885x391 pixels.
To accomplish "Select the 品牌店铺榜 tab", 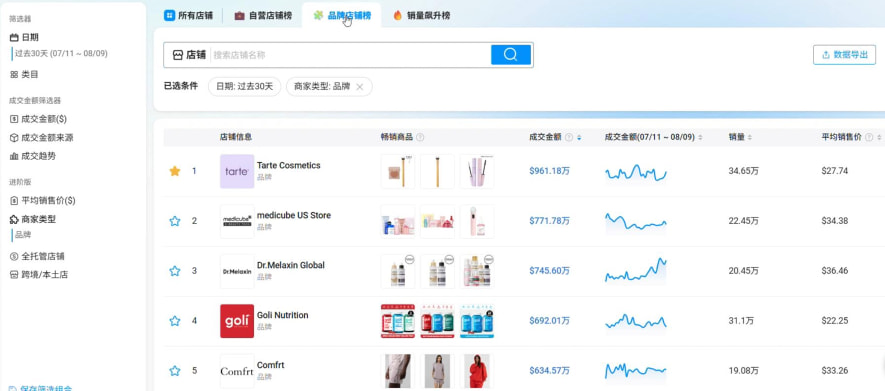I will (x=342, y=16).
